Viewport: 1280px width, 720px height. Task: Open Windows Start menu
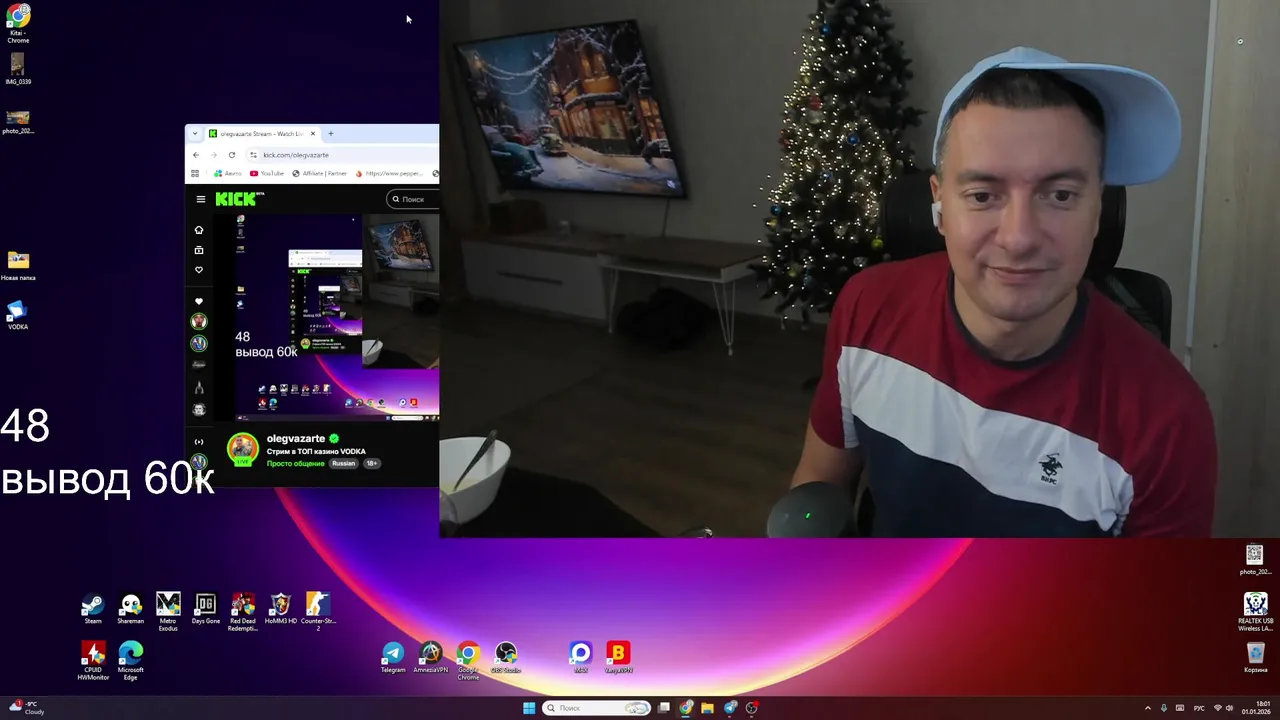point(529,708)
